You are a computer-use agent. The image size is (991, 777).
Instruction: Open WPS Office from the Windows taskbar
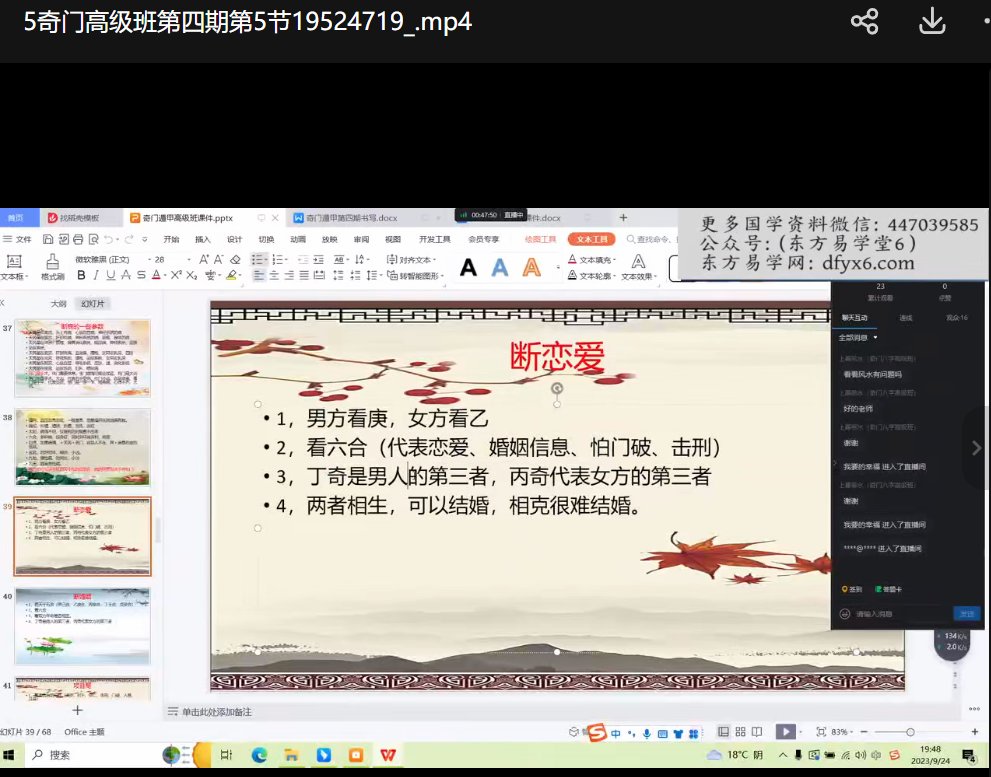[x=387, y=755]
